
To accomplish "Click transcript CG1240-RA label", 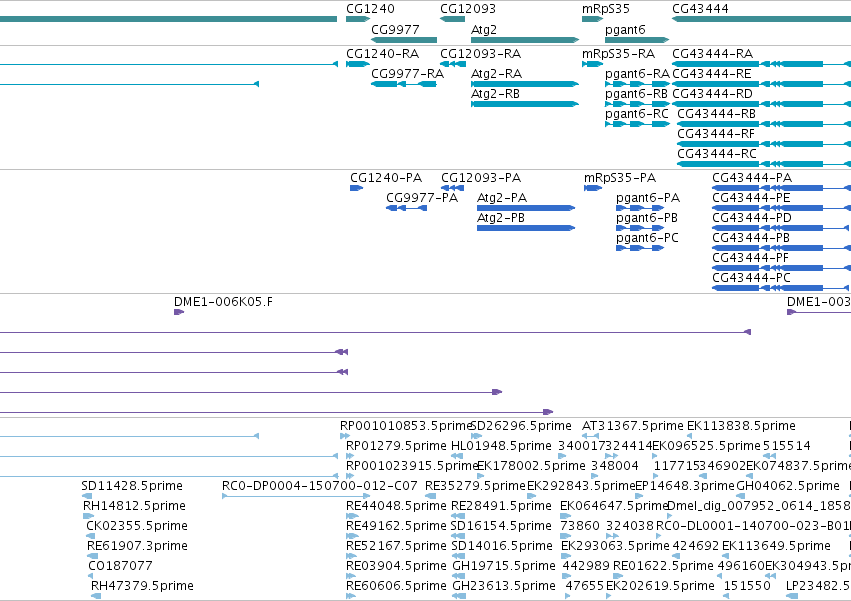I will point(383,54).
